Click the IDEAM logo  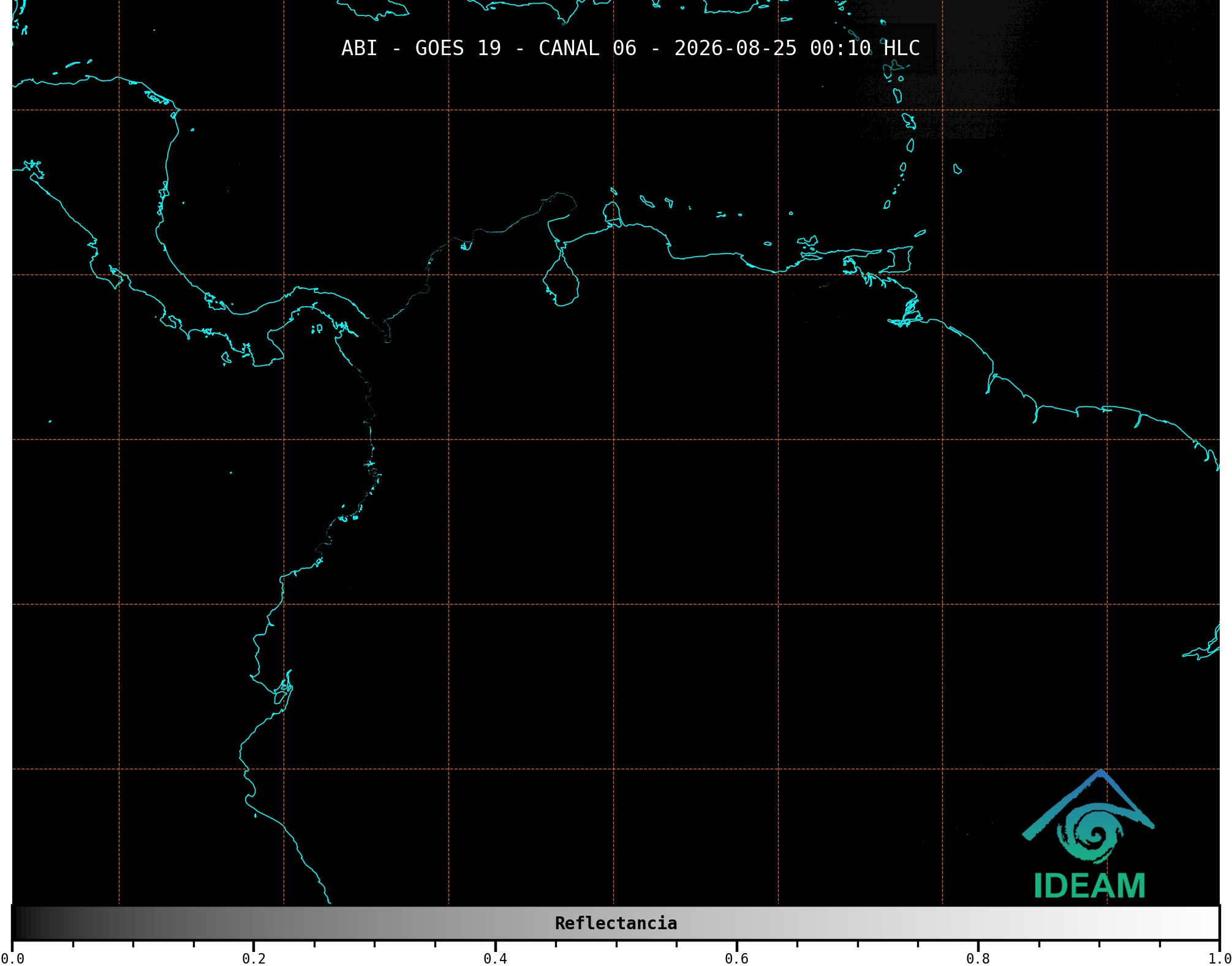(1089, 834)
